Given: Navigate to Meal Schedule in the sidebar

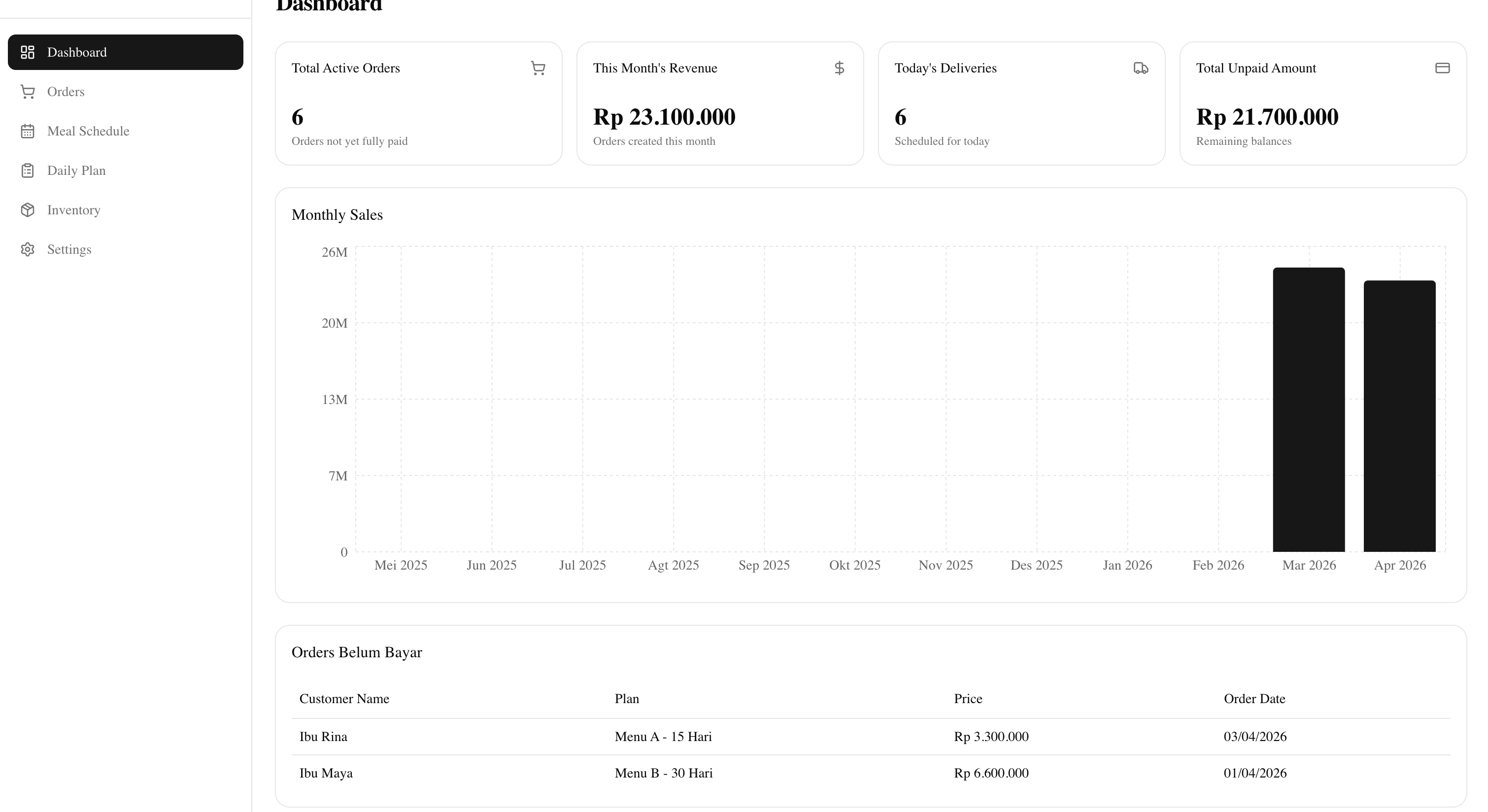Looking at the screenshot, I should (x=88, y=131).
